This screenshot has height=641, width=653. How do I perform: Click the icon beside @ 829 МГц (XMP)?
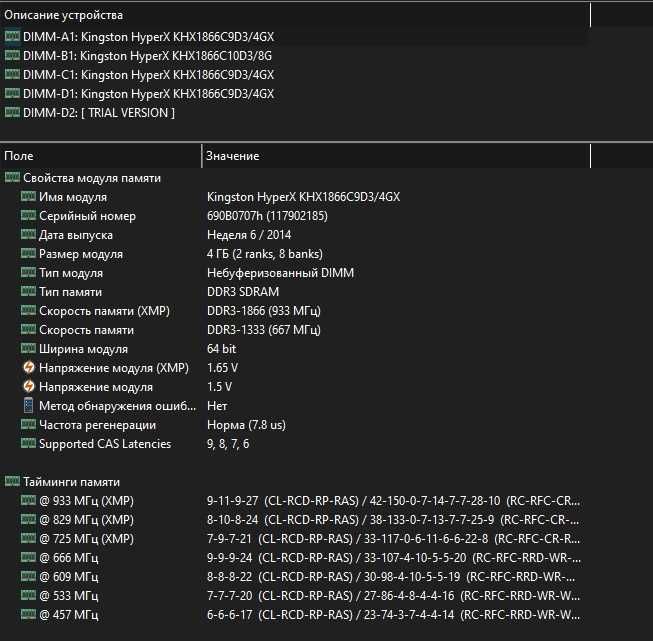coord(28,519)
